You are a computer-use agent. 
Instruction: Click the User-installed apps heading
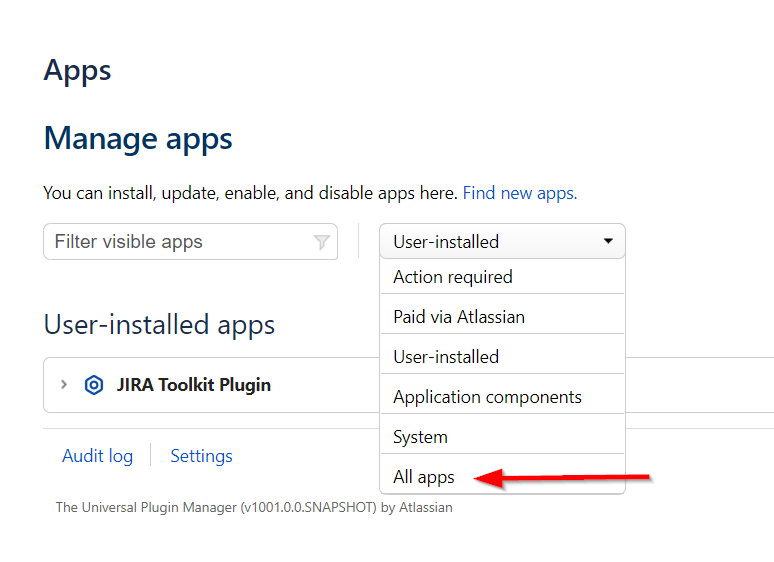(x=159, y=325)
